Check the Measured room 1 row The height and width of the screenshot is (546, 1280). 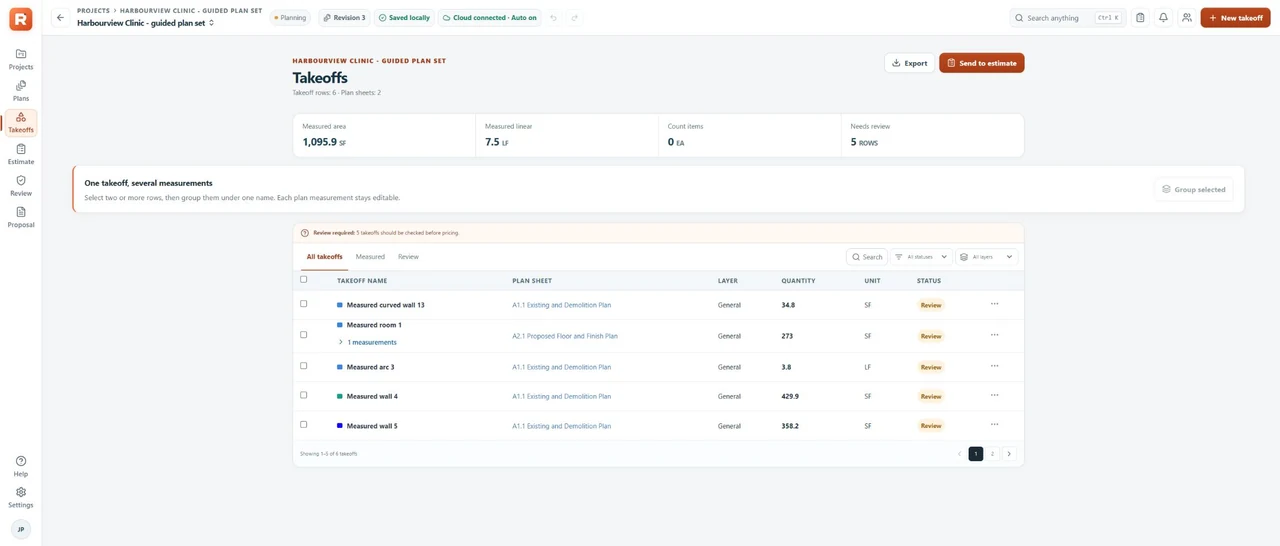click(304, 335)
